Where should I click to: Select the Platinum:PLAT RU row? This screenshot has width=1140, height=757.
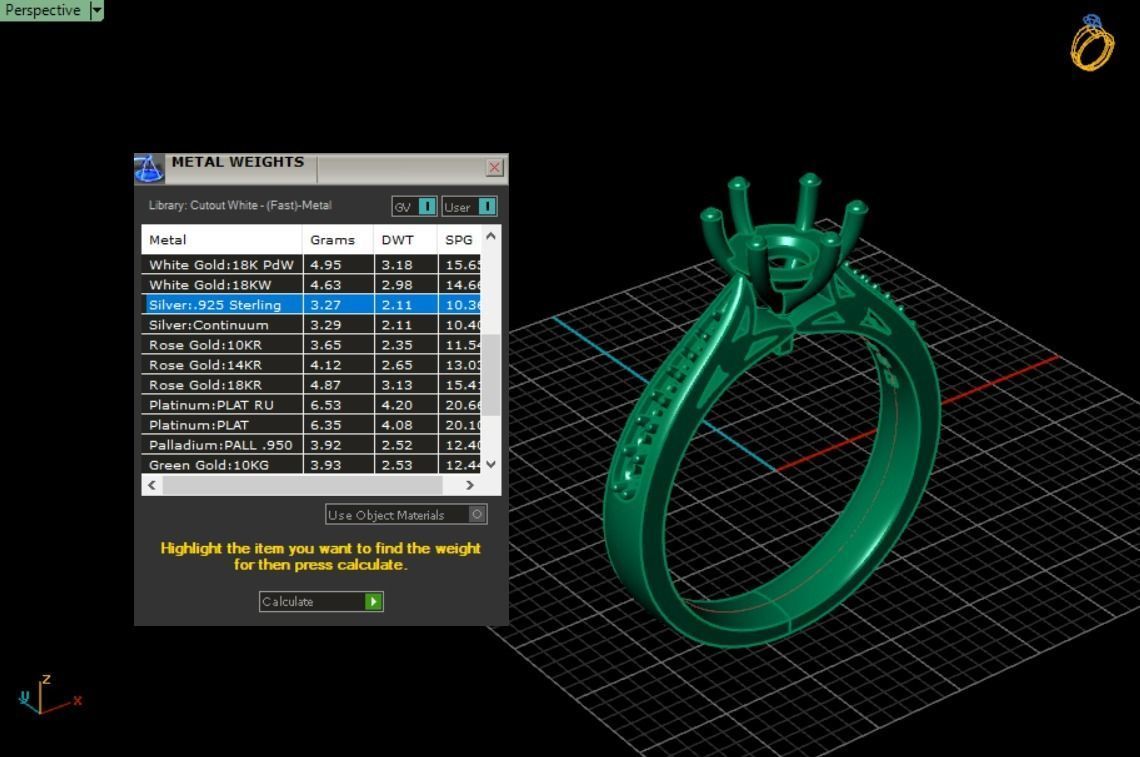(311, 404)
